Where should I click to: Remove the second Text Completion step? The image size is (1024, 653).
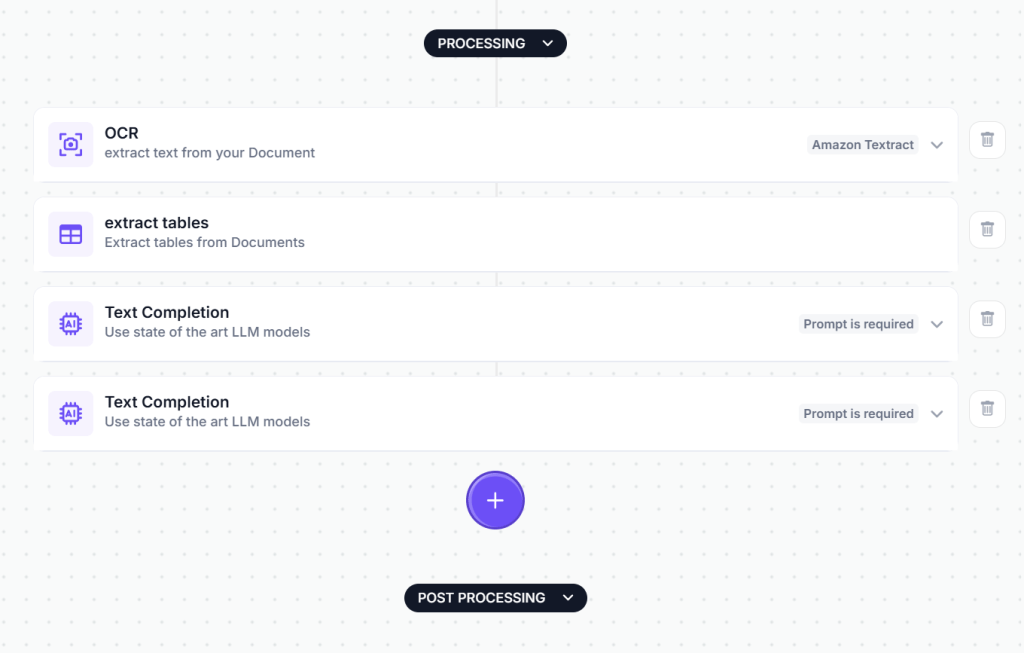[987, 409]
